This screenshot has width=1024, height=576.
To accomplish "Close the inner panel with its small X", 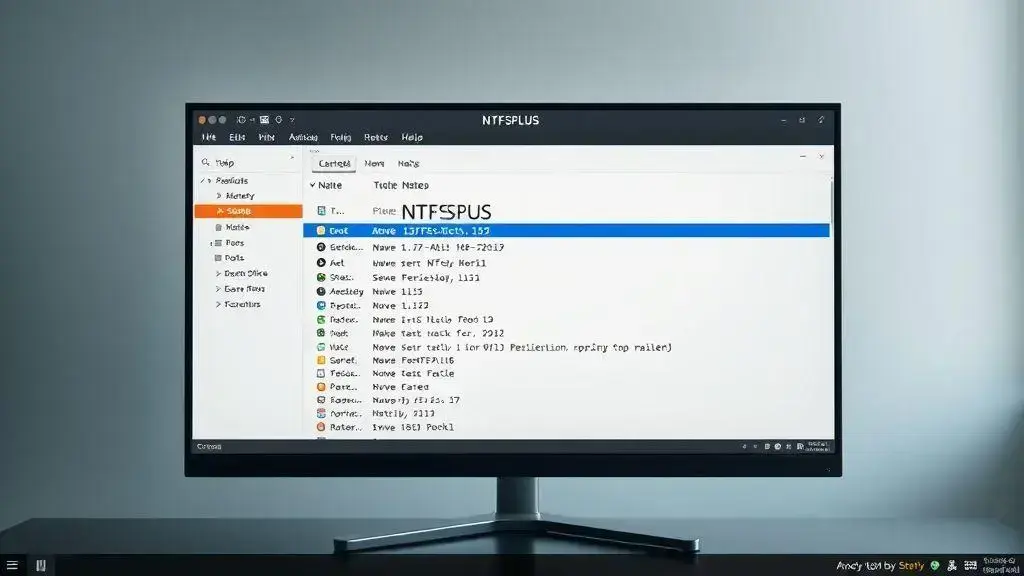I will tap(822, 157).
